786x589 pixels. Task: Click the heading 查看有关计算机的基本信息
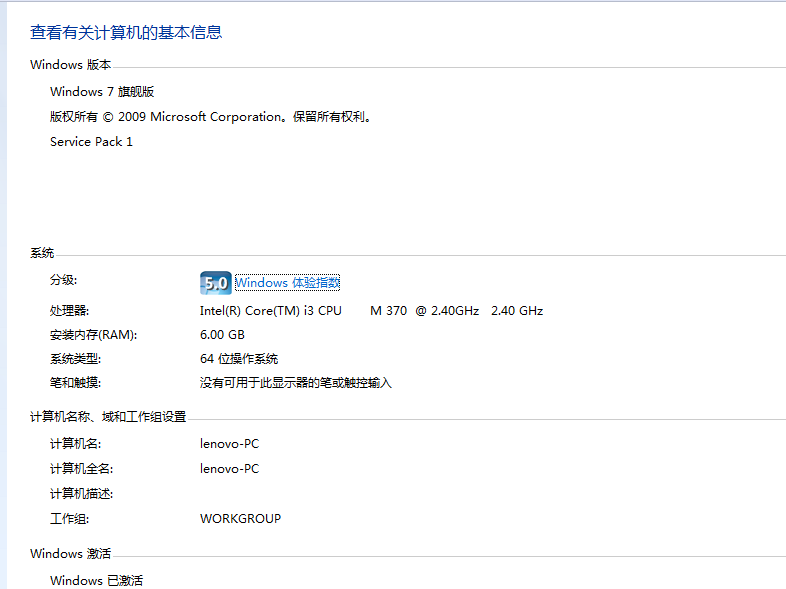click(x=126, y=33)
